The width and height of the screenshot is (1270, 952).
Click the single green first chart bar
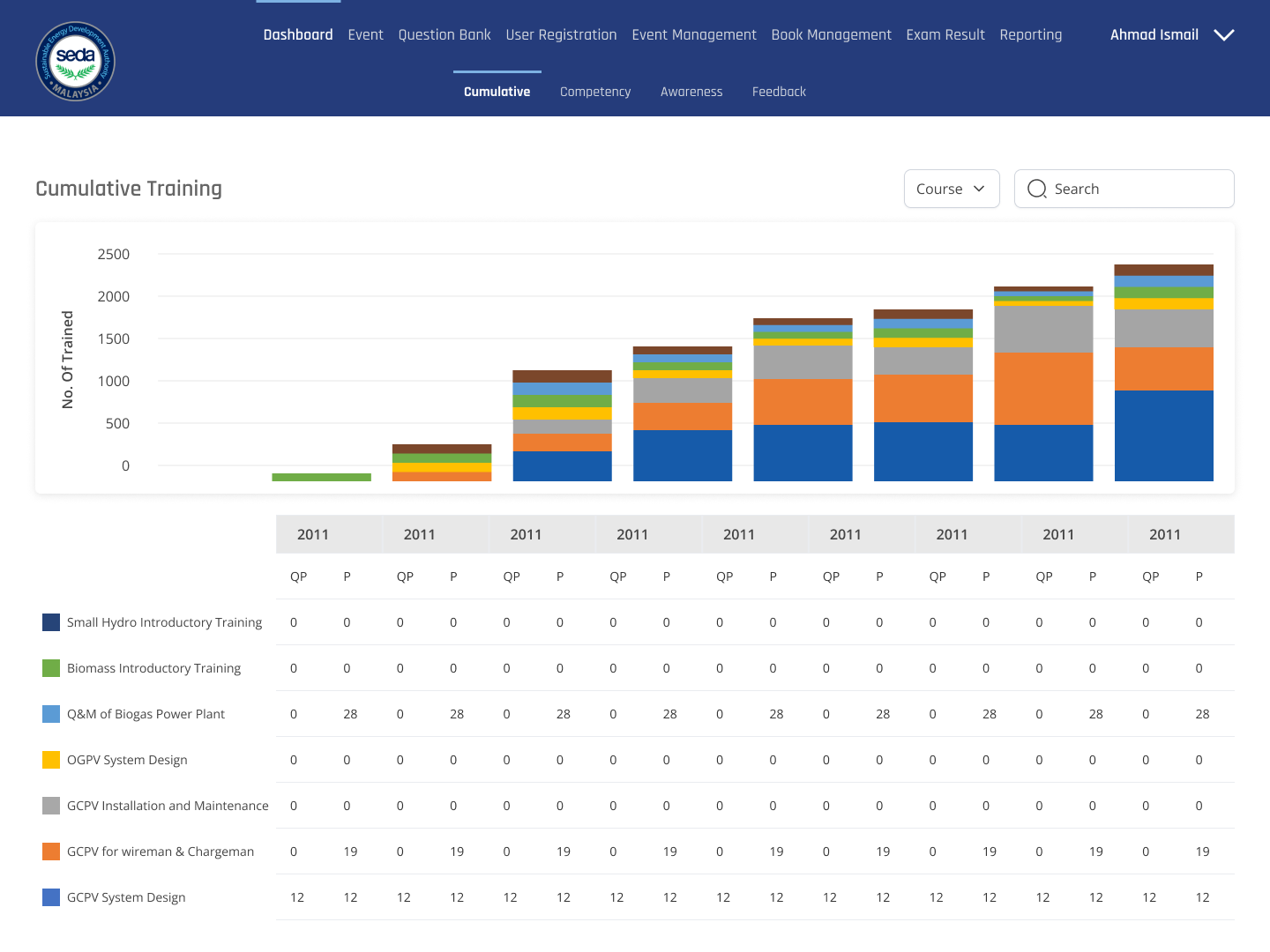click(321, 477)
